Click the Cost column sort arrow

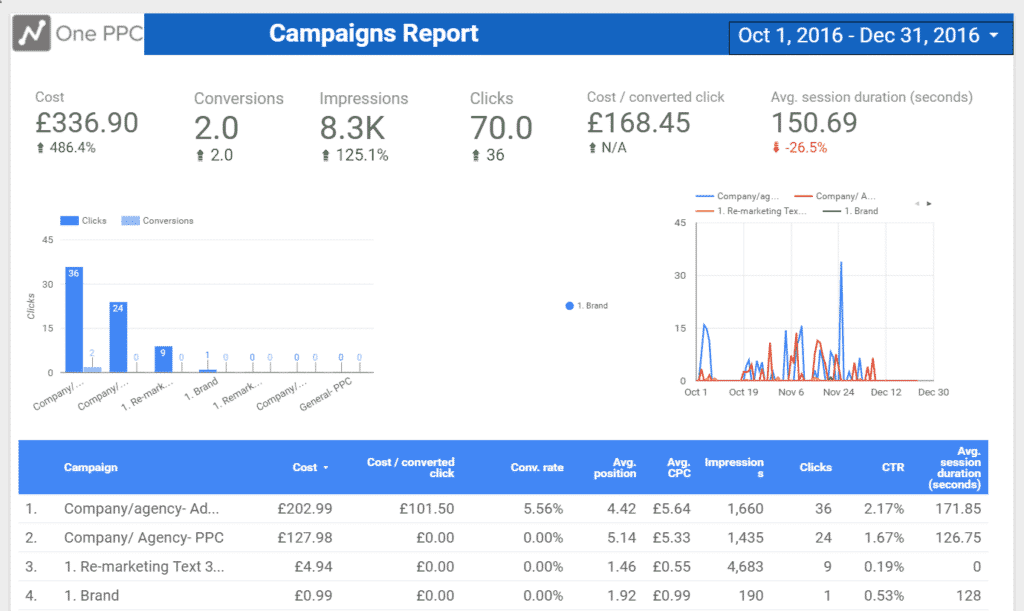326,468
